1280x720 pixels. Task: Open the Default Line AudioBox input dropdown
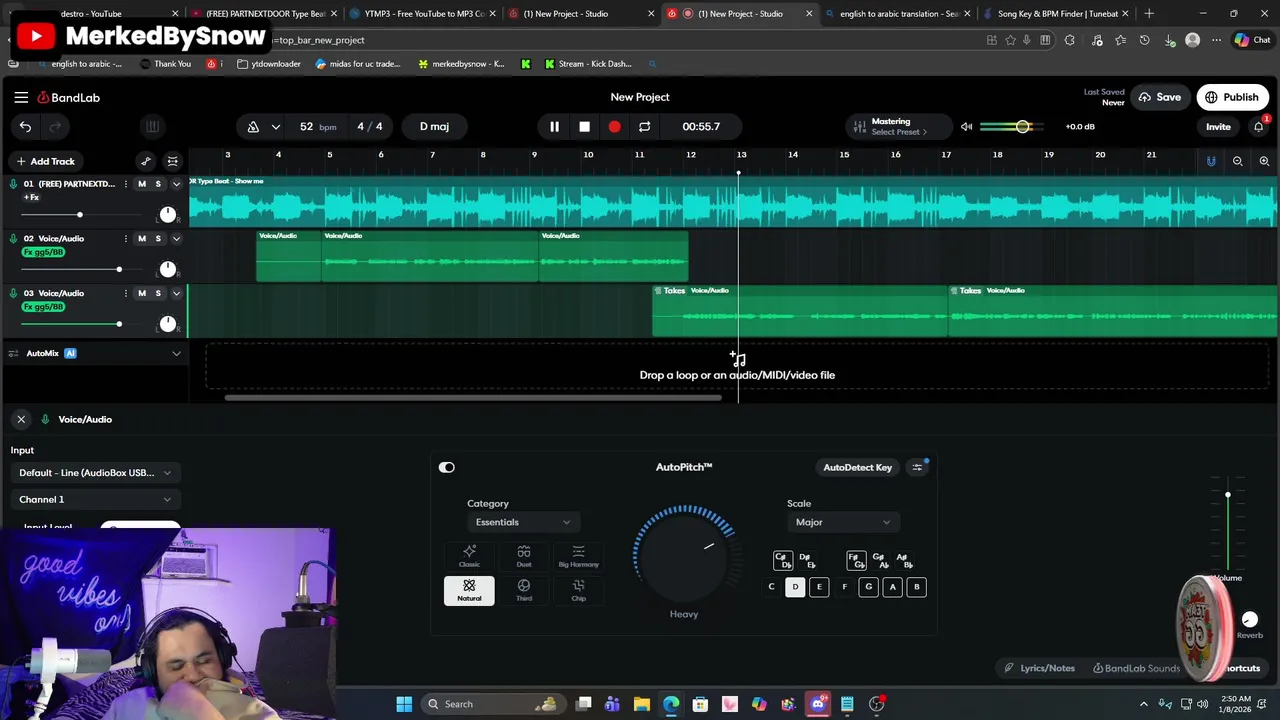[x=95, y=473]
